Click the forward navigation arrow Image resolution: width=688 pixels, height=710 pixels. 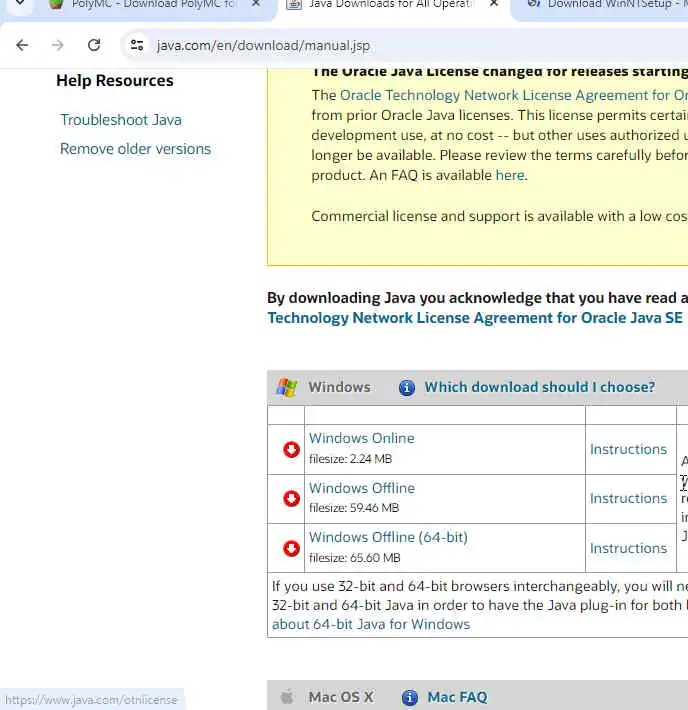[58, 45]
